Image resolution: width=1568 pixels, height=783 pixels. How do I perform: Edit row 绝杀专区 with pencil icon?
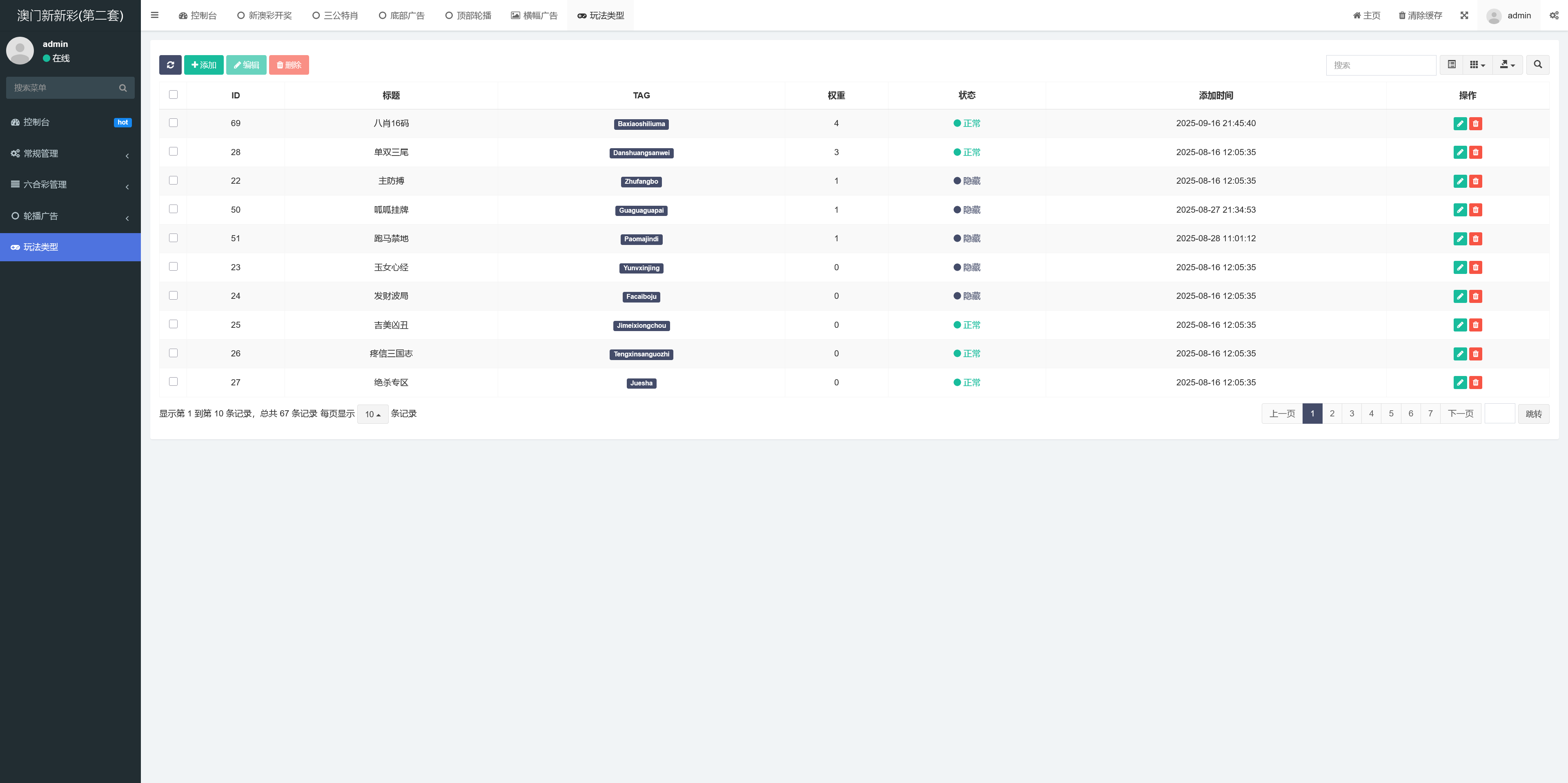1460,382
